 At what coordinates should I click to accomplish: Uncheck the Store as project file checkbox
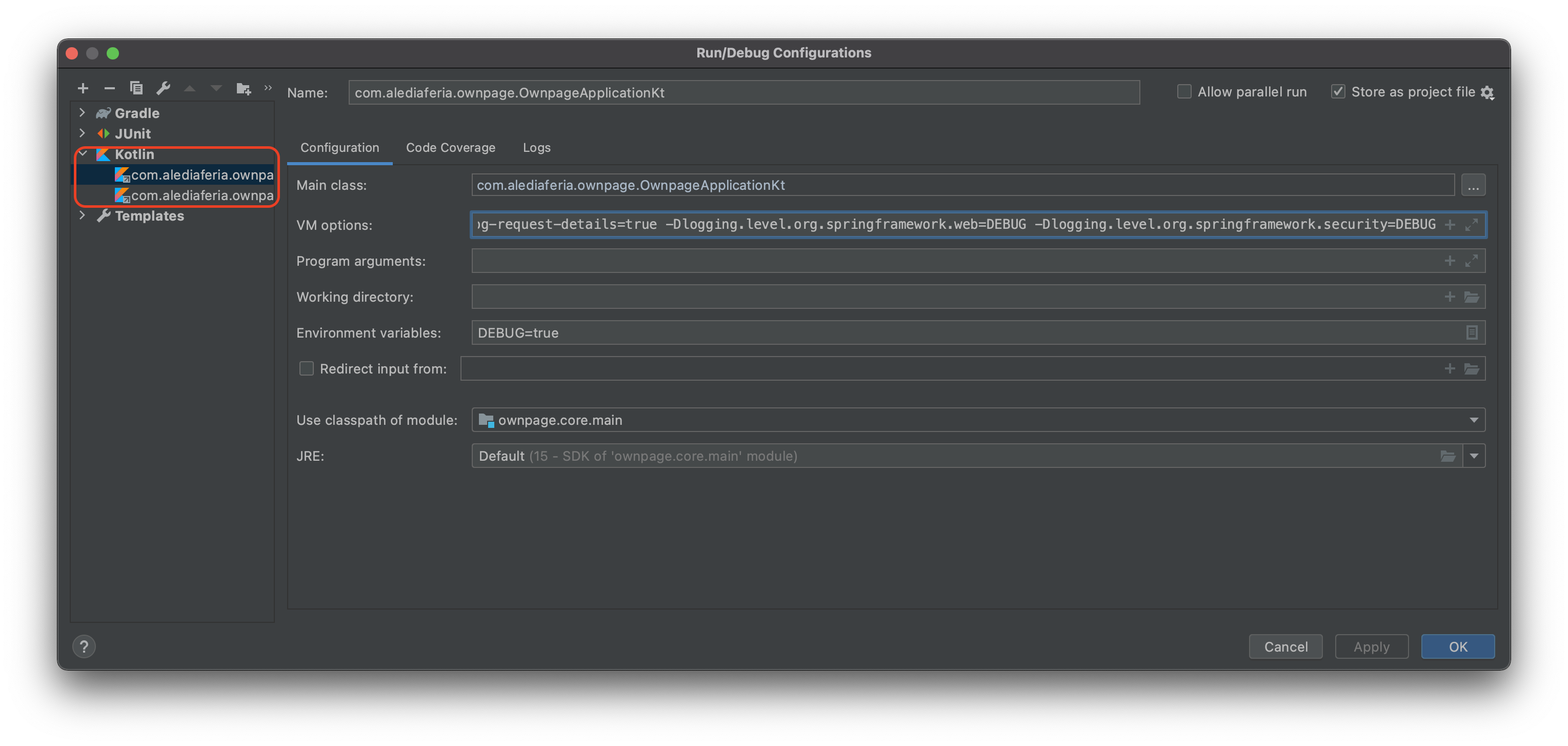(1338, 92)
